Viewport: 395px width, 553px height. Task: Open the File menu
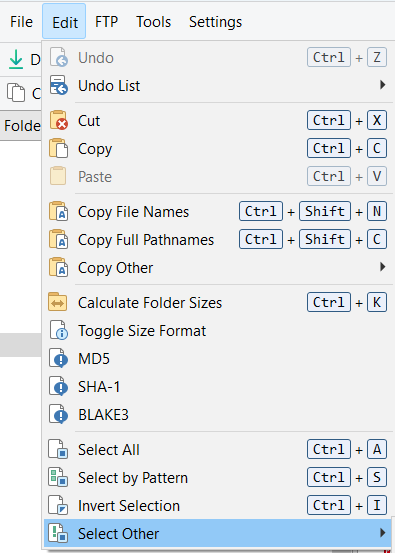[x=22, y=22]
